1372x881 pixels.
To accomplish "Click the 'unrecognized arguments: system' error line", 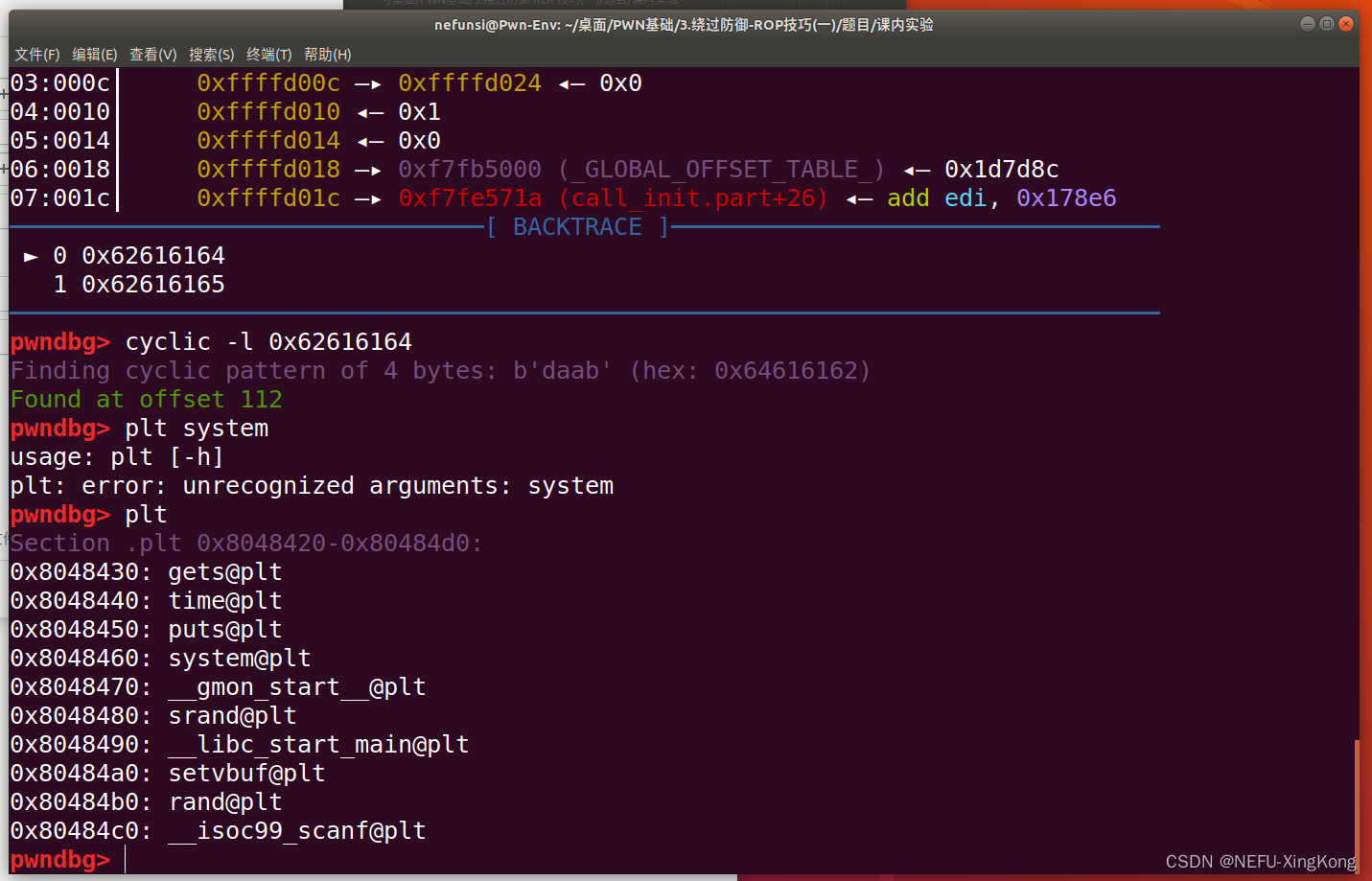I will [x=312, y=486].
